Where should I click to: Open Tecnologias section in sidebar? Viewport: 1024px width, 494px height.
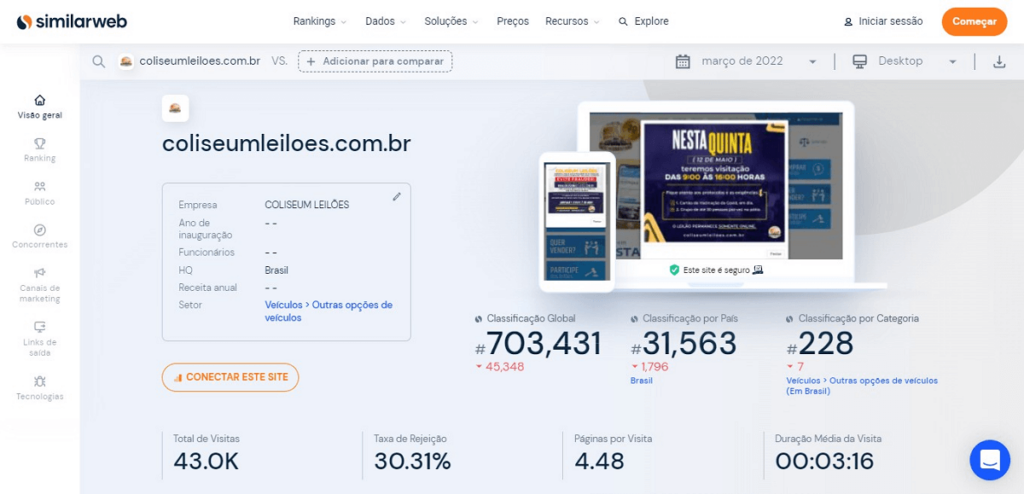click(x=40, y=388)
